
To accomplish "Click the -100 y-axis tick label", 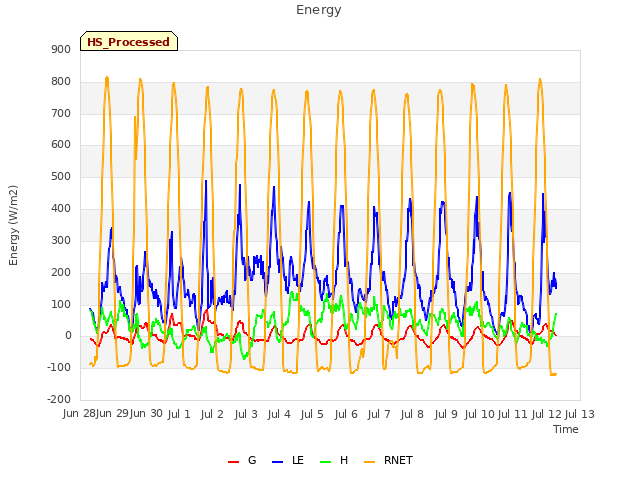I will pos(59,367).
